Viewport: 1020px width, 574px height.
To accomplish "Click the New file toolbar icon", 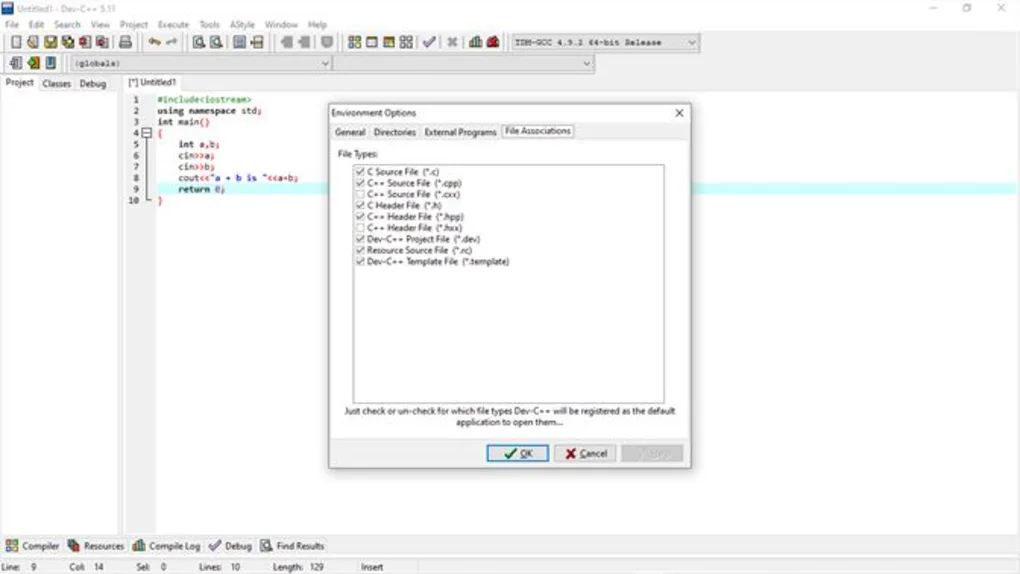I will click(16, 42).
